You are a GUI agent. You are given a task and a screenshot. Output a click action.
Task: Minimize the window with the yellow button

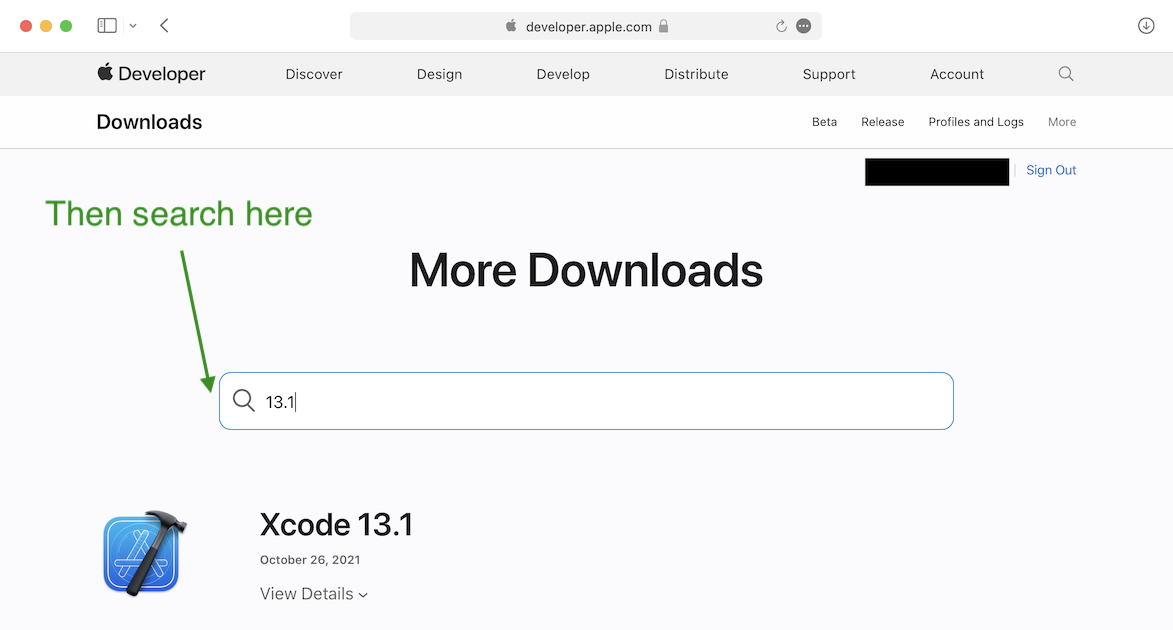point(46,26)
